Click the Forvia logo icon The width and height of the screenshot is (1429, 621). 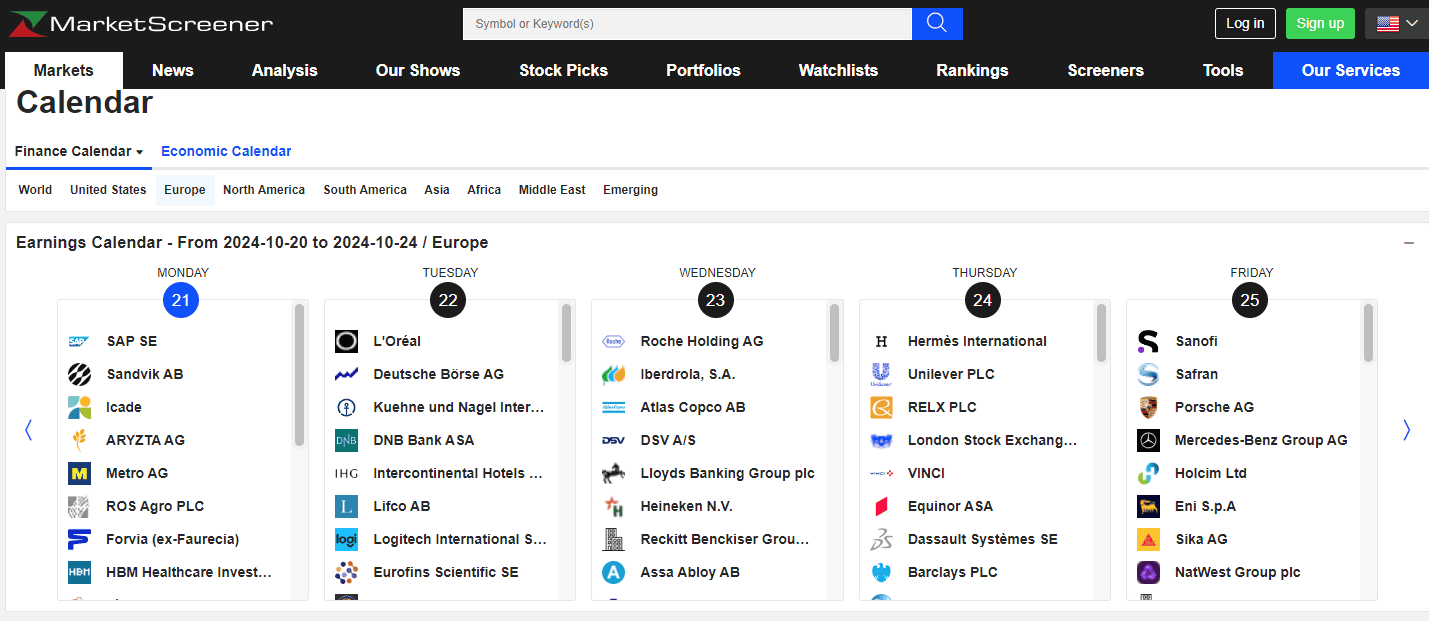[79, 539]
